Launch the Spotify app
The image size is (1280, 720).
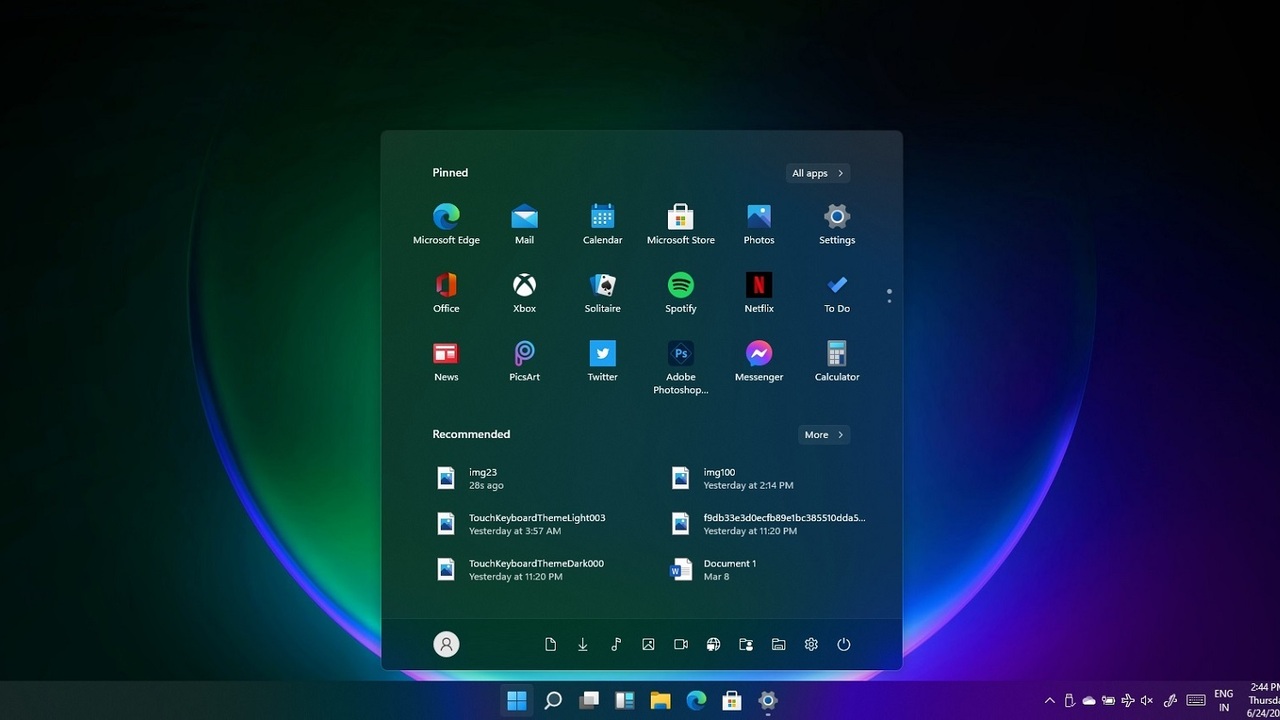pos(680,292)
